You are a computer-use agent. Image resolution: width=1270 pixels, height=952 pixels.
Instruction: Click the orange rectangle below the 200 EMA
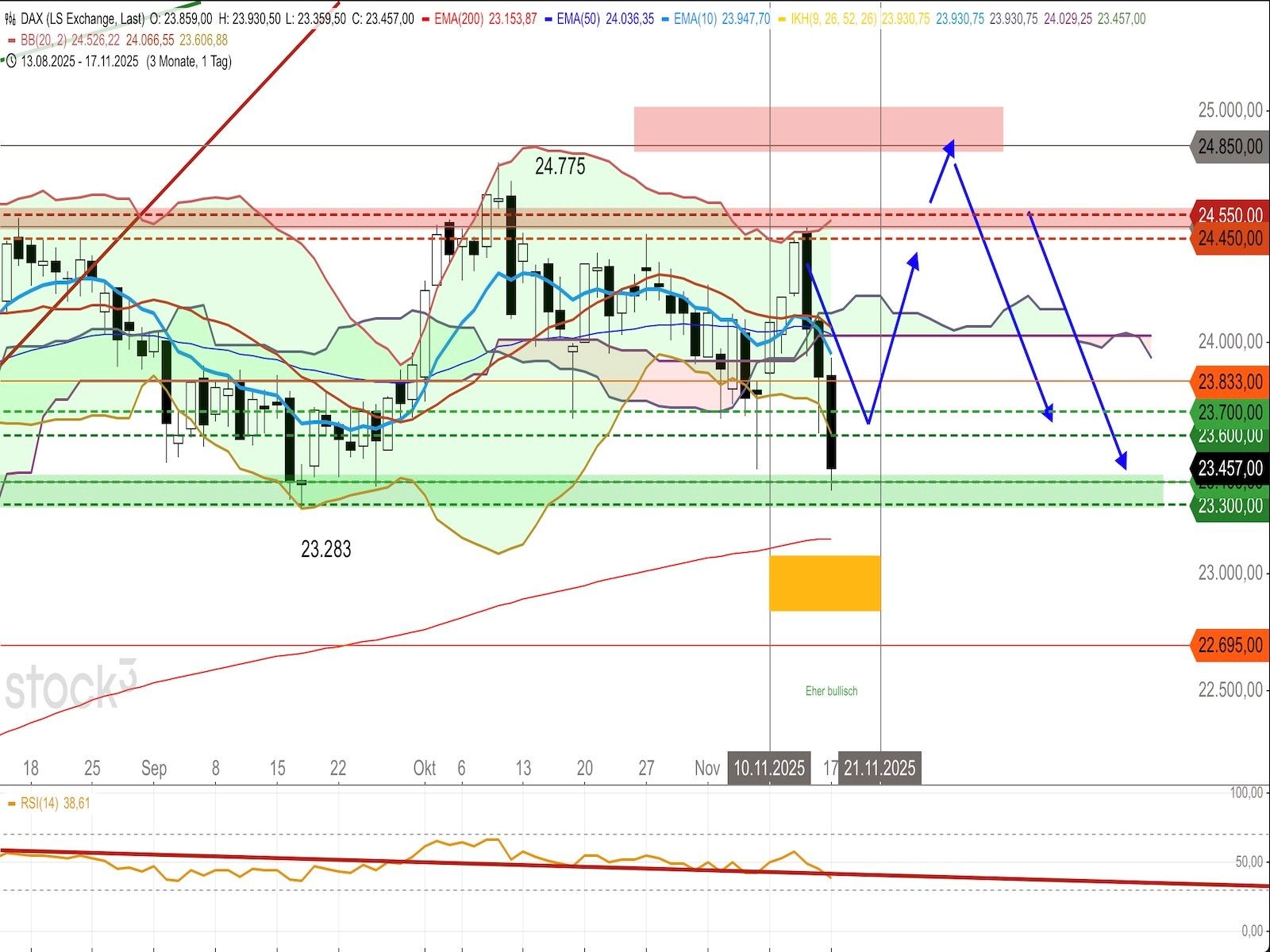(825, 583)
